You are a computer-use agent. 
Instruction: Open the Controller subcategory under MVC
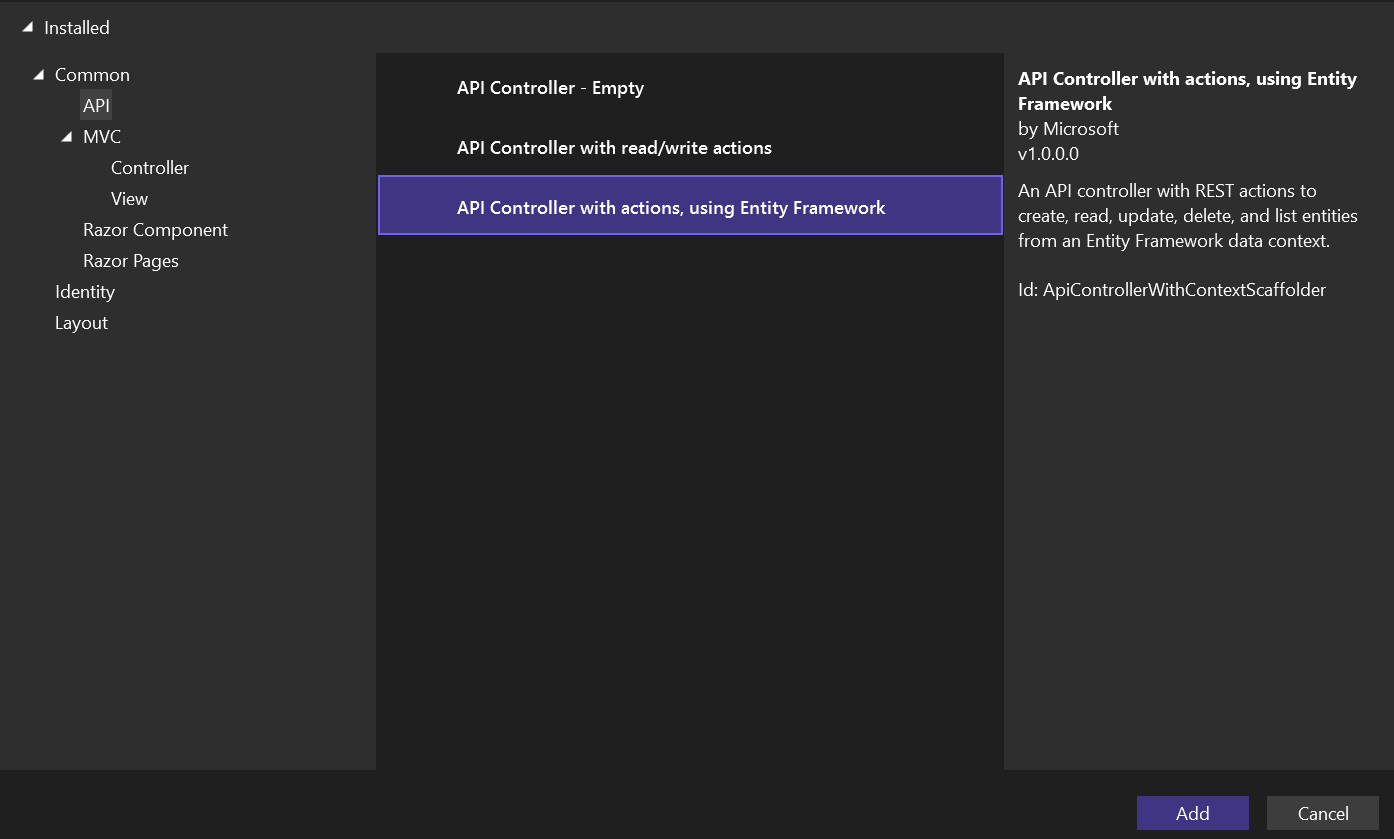coord(150,168)
